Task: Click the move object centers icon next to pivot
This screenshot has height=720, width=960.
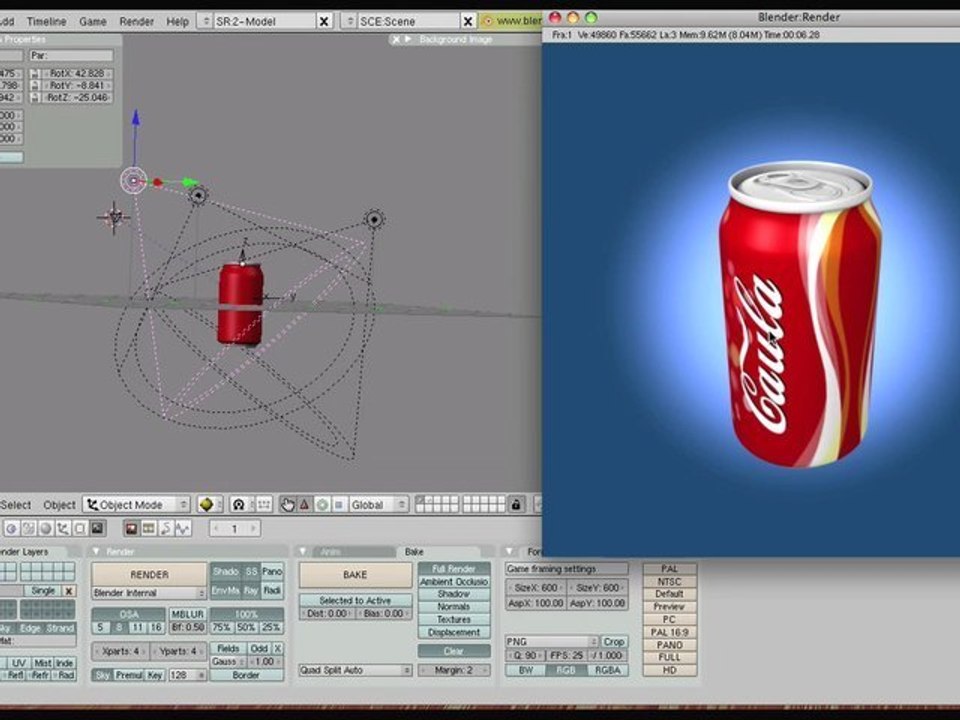Action: coord(264,504)
